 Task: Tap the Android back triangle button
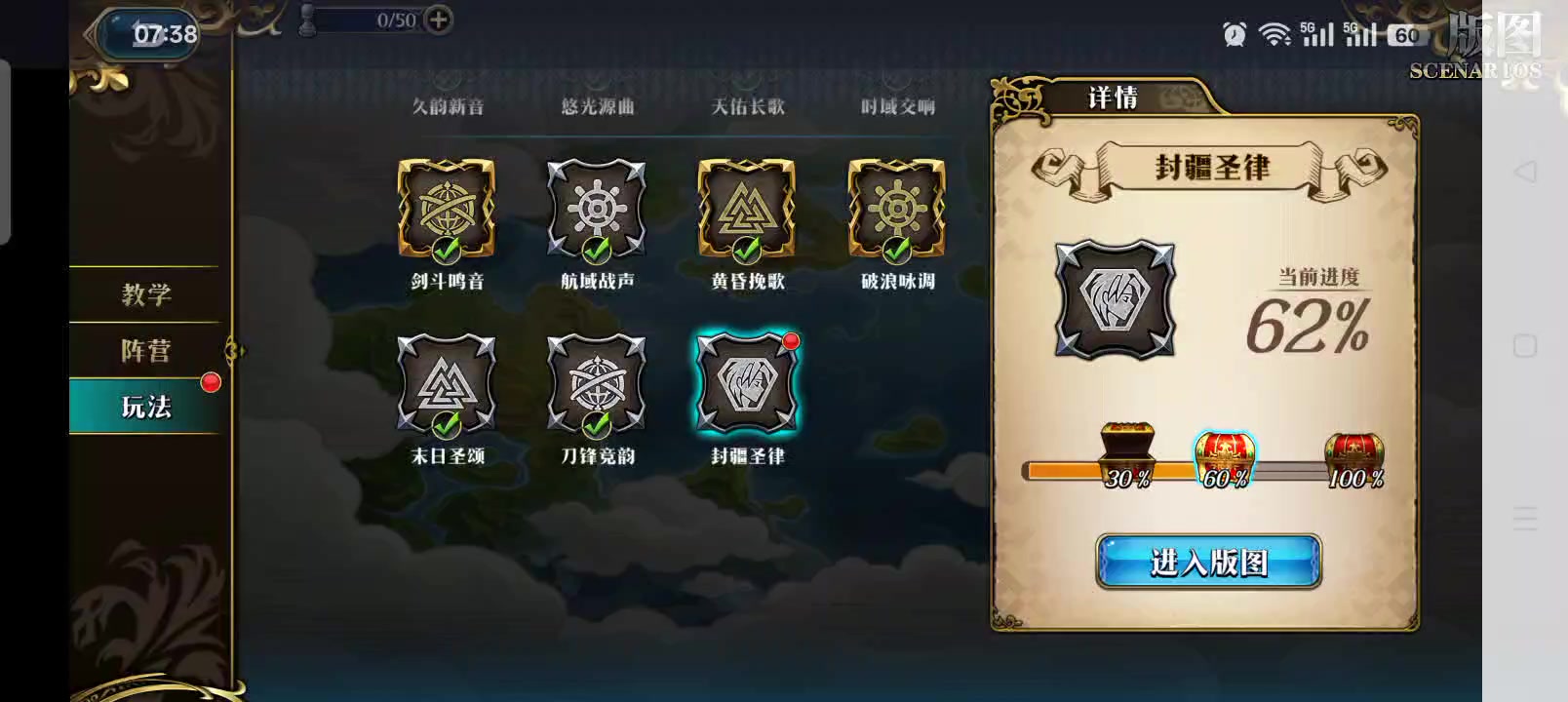[x=1525, y=172]
